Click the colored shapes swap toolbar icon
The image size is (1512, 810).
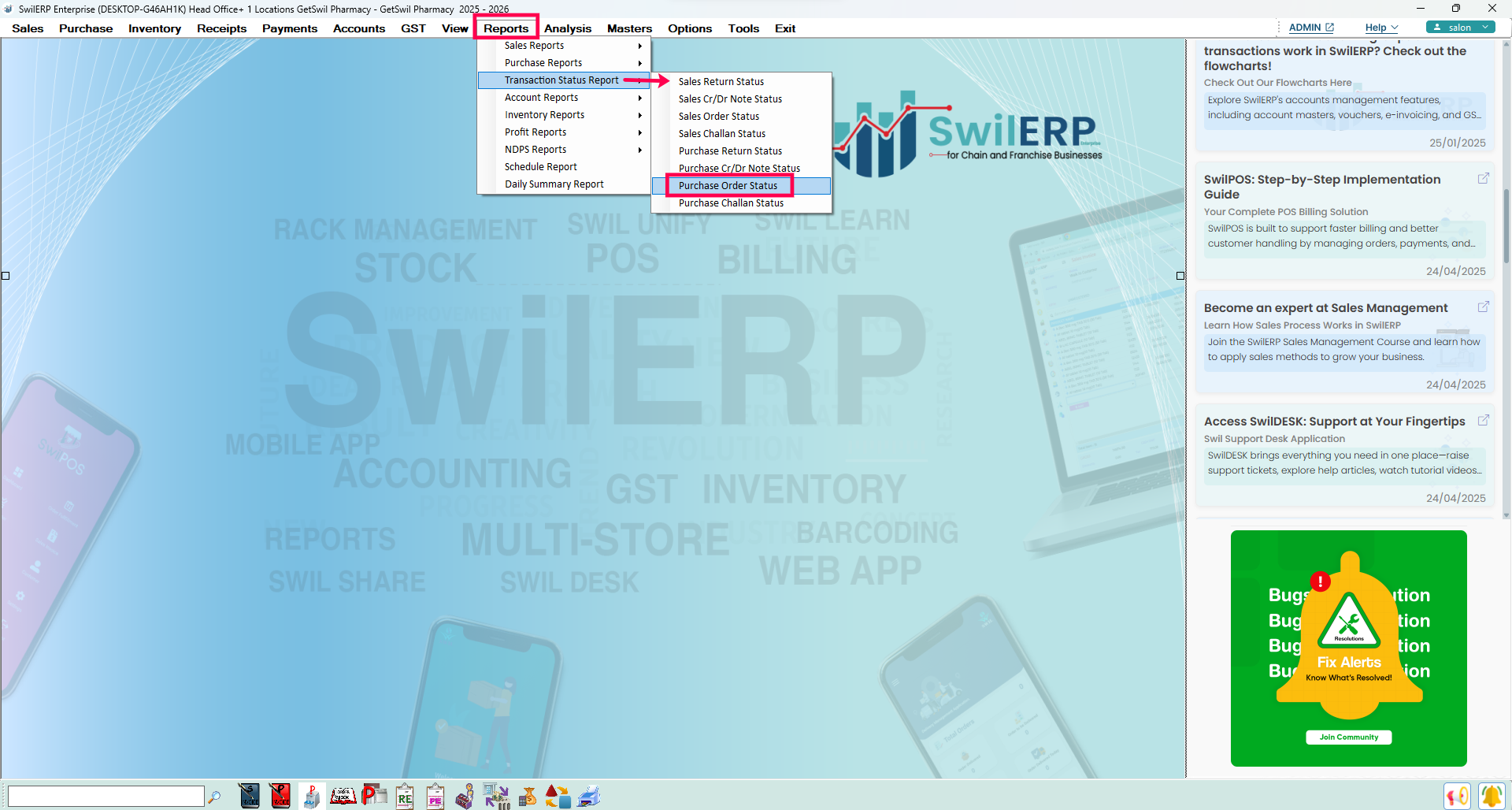[x=558, y=796]
